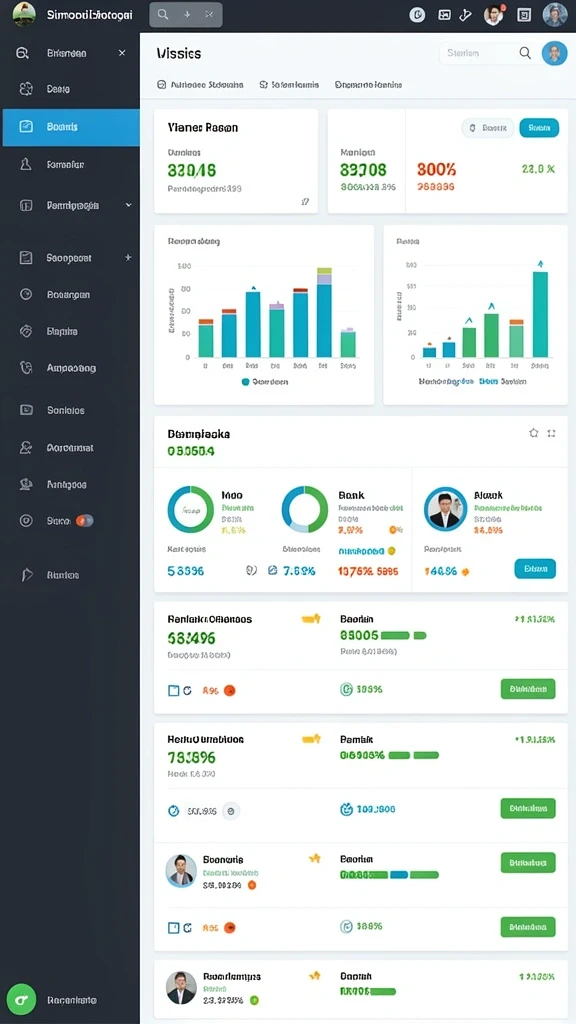Click the tallest bar in the left bar chart
576x1024 pixels.
point(325,312)
